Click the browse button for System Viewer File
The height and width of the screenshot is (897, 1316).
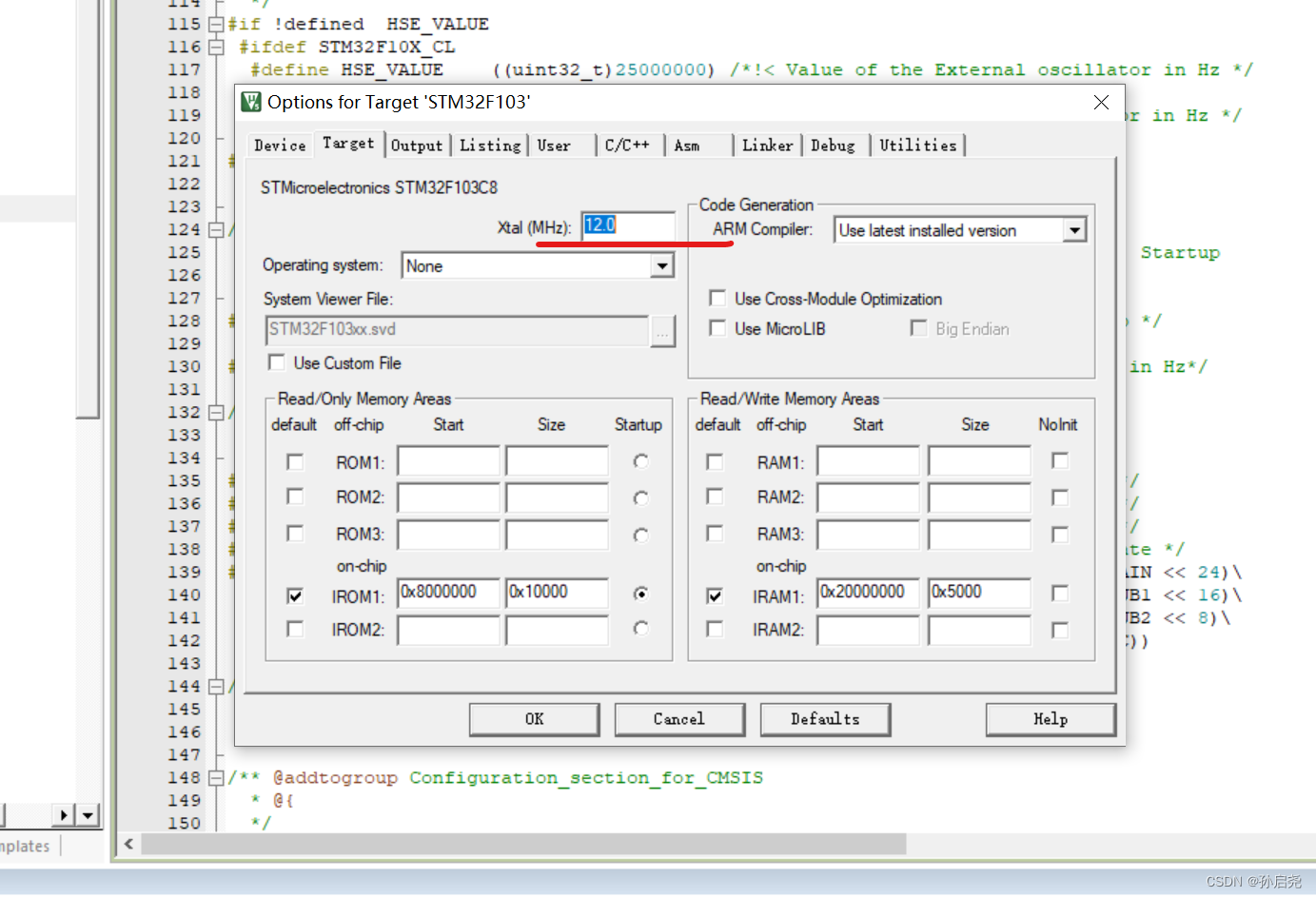tap(662, 331)
